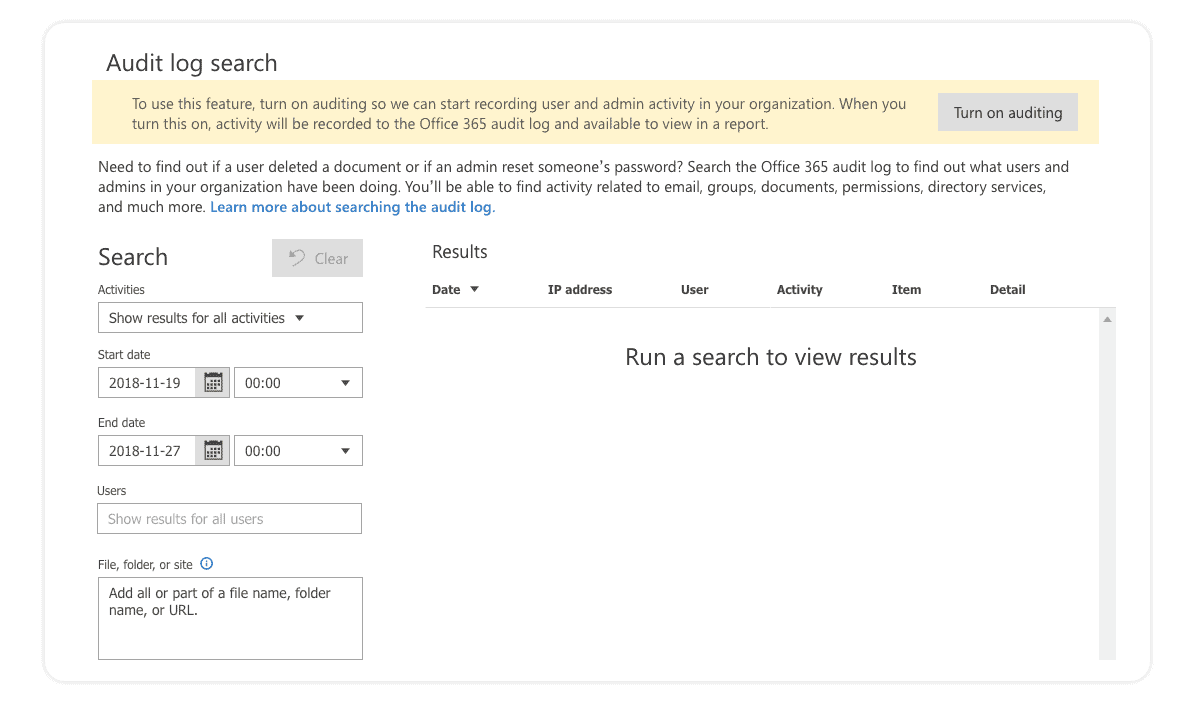Click the Clear search button
Image resolution: width=1200 pixels, height=709 pixels.
(x=317, y=258)
